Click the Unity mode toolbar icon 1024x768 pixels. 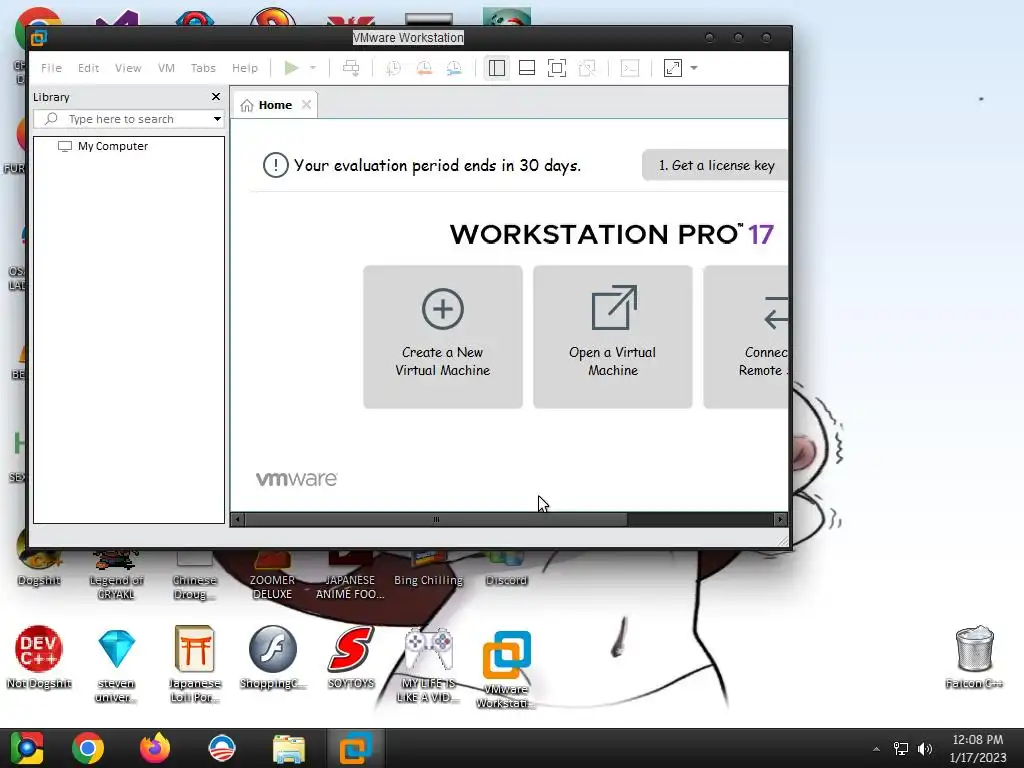587,68
